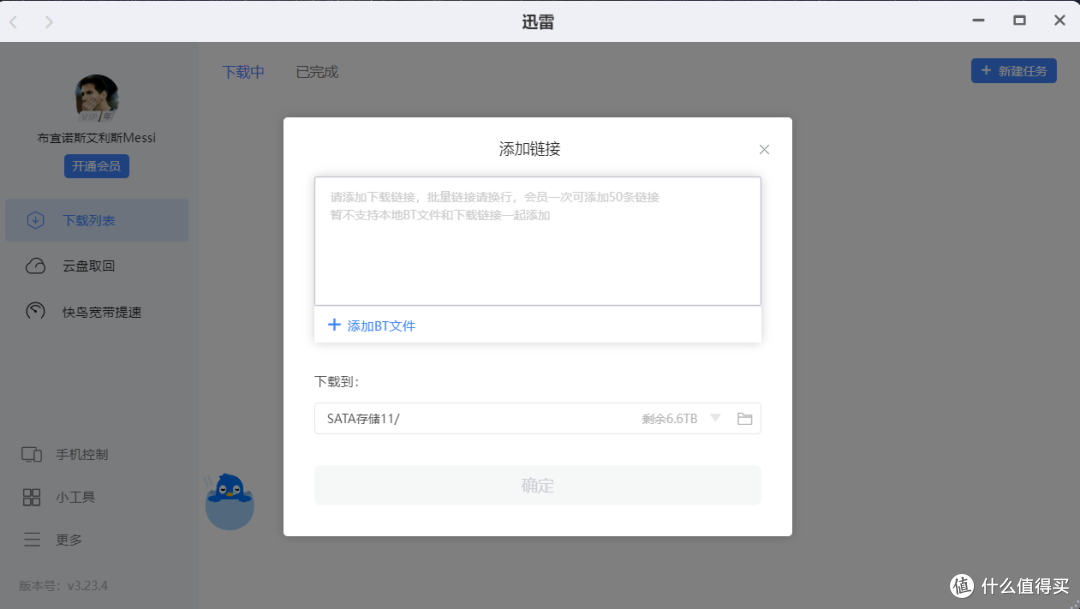Close the 迅雷 window

(x=1060, y=21)
